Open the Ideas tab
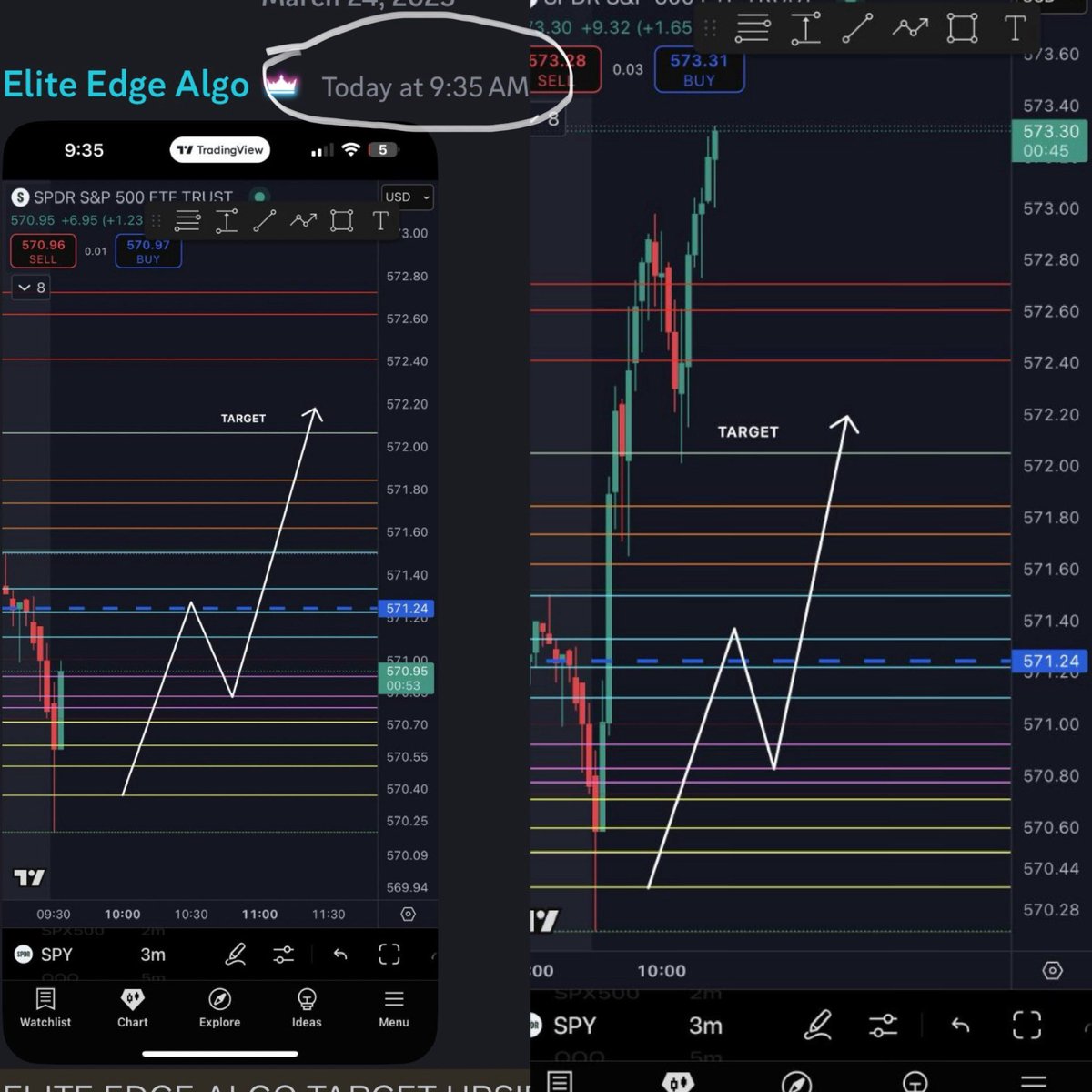Screen dimensions: 1092x1092 (307, 1008)
